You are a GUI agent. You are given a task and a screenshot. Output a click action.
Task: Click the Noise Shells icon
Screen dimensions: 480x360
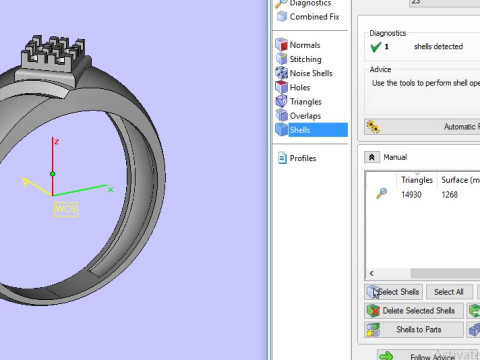point(282,73)
